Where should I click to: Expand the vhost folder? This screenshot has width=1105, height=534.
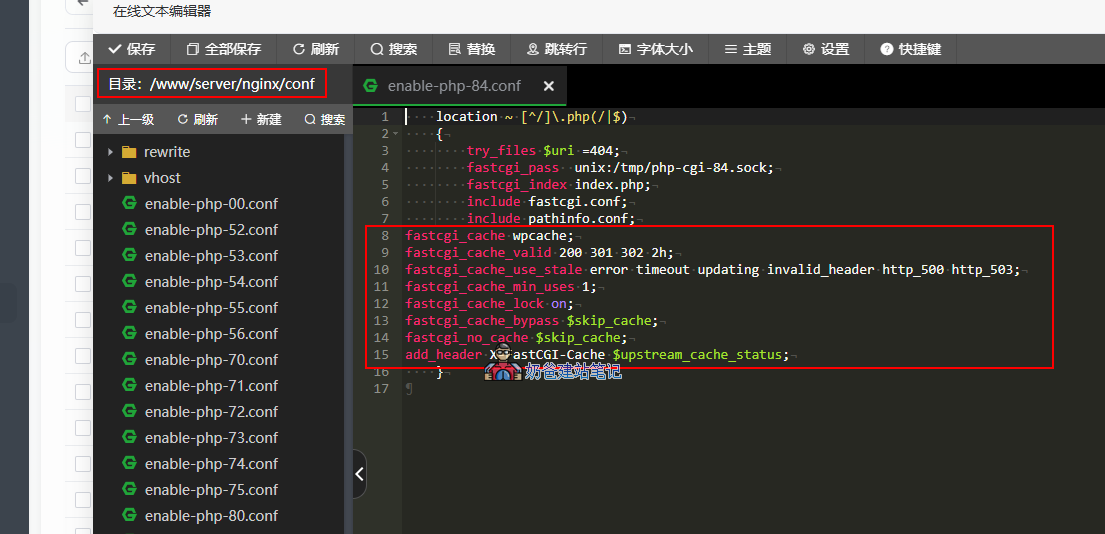coord(162,178)
